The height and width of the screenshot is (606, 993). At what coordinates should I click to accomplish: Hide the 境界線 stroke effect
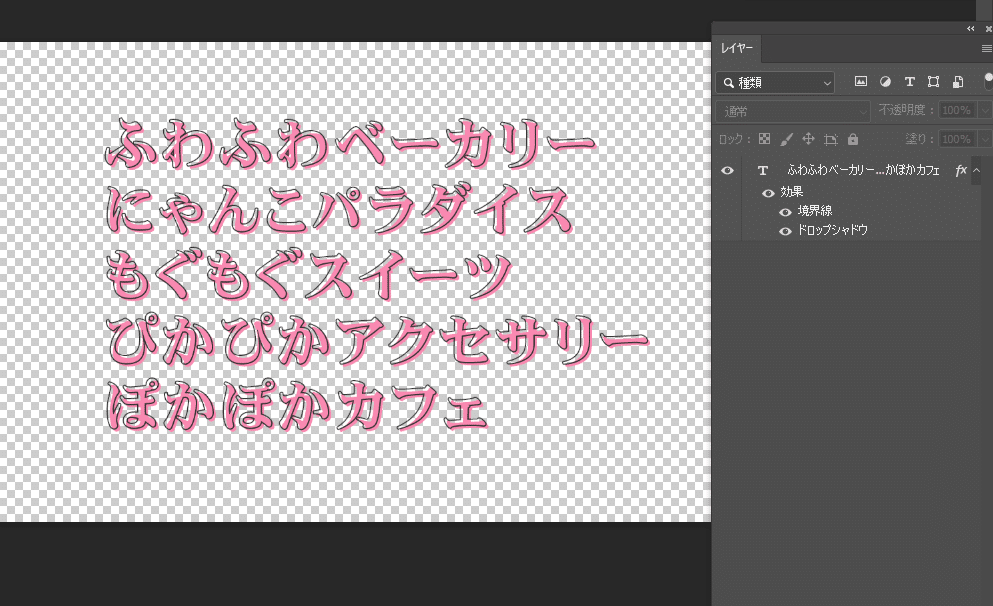(x=785, y=212)
